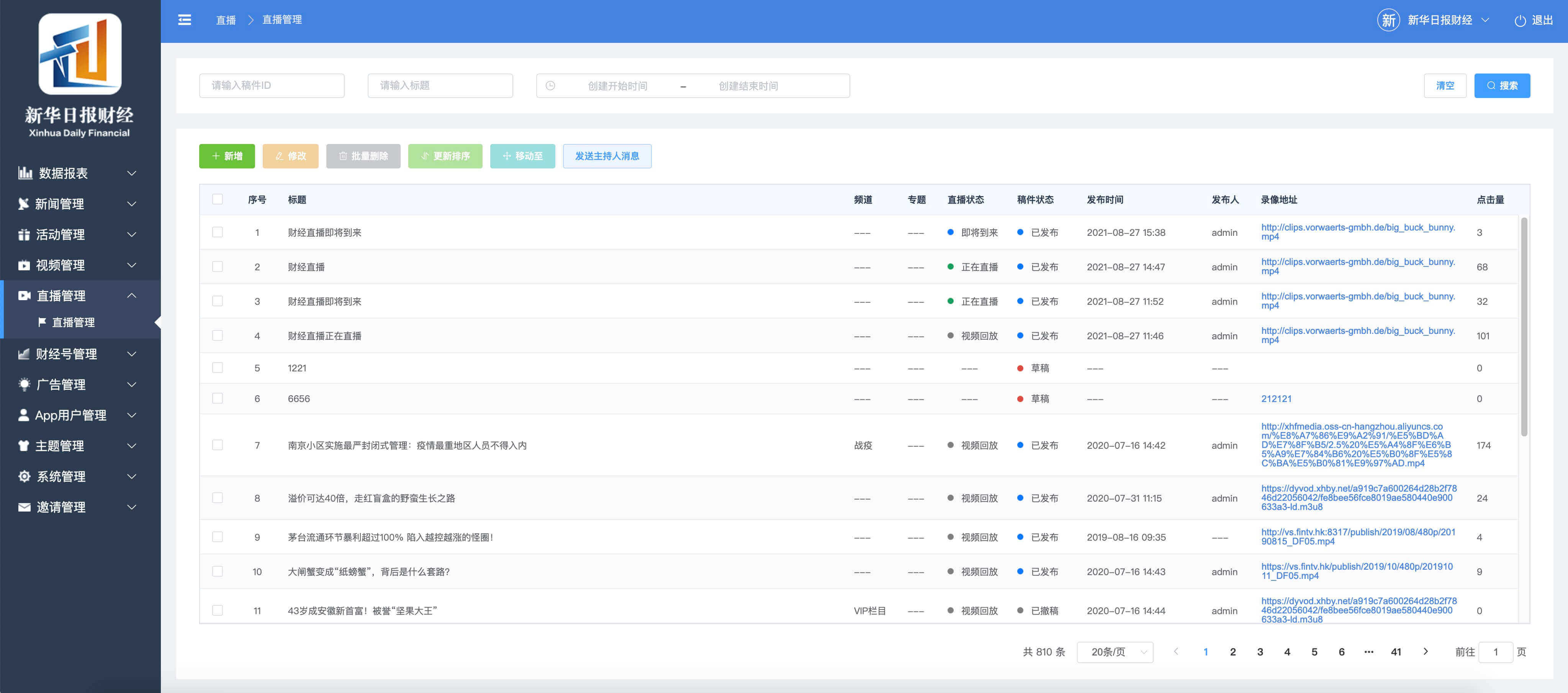Click the Xinhua Daily Financial logo
The image size is (1568, 693).
coord(80,54)
